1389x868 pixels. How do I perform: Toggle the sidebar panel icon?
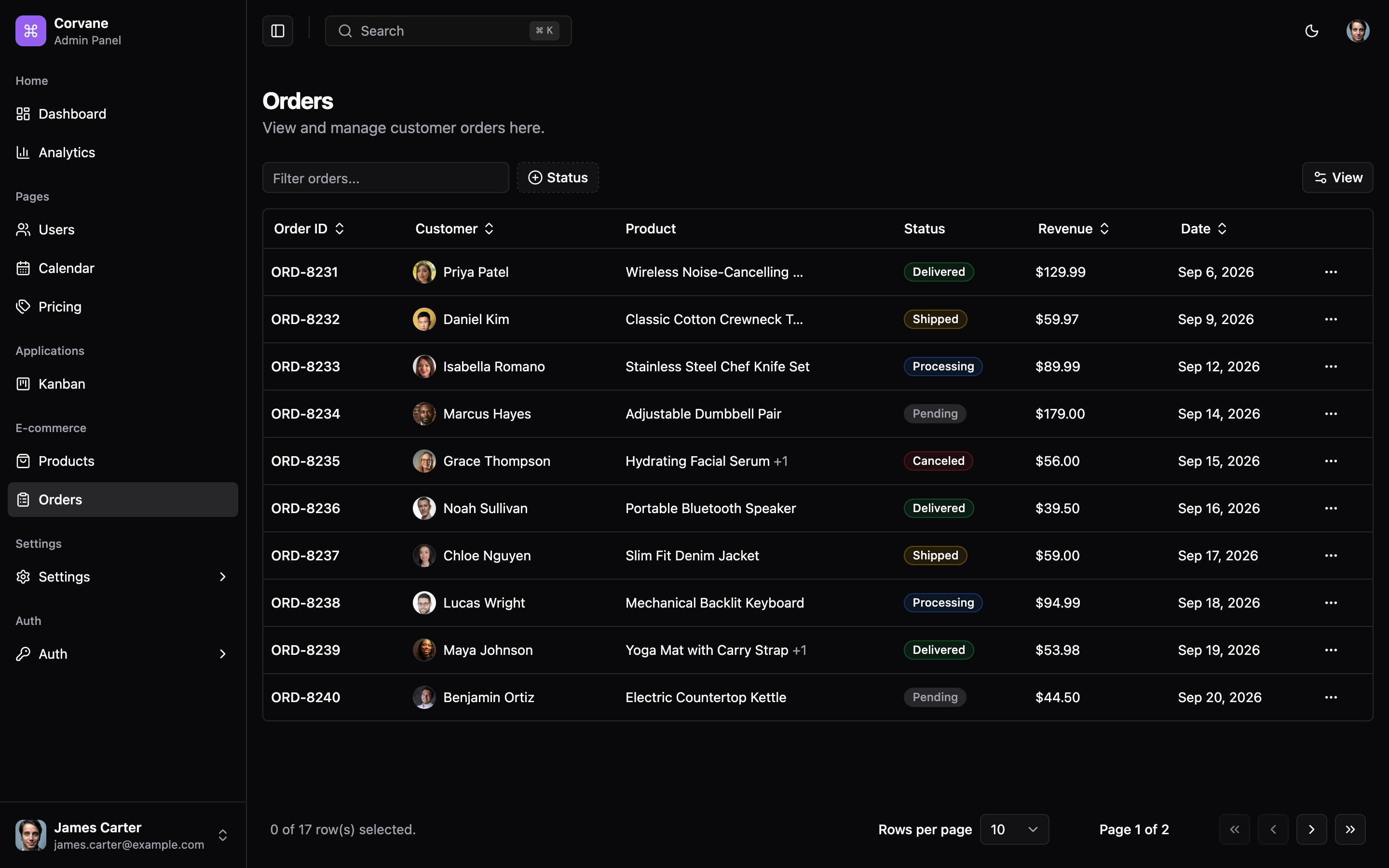(x=278, y=31)
